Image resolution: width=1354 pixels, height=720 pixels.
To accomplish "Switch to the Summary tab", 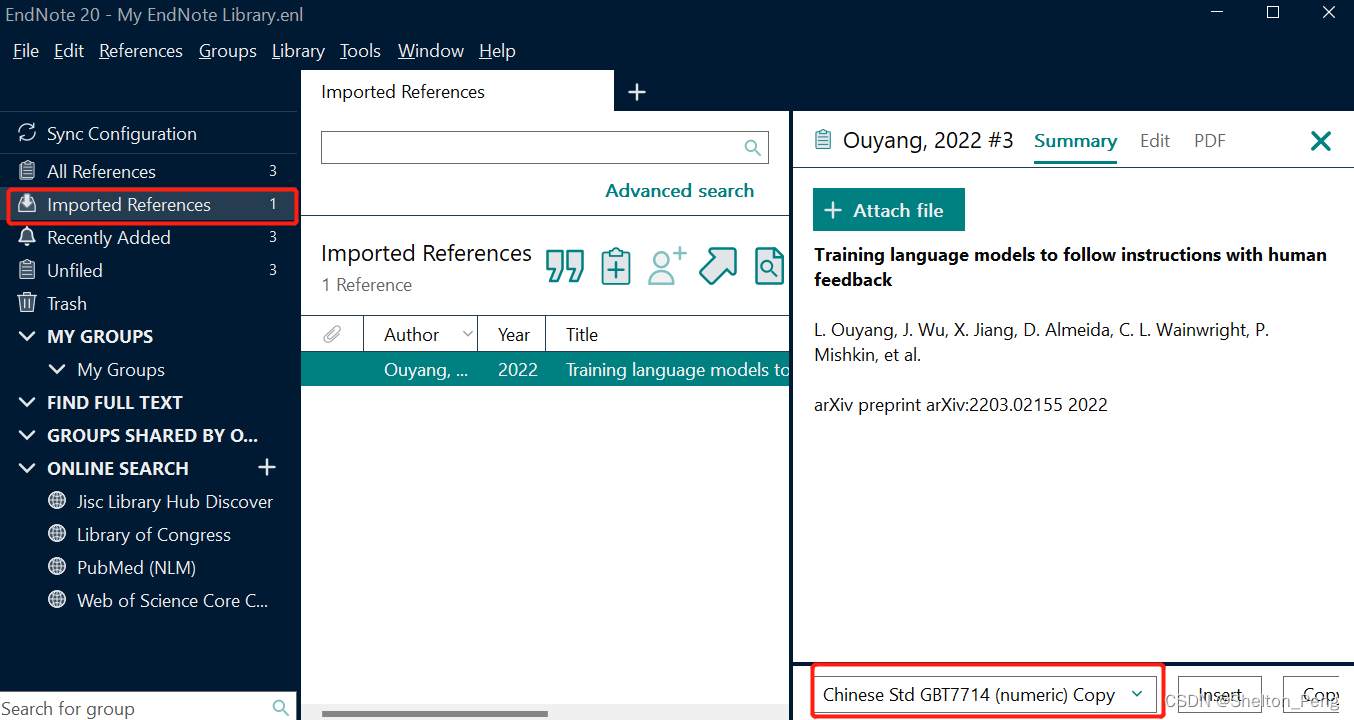I will coord(1075,141).
